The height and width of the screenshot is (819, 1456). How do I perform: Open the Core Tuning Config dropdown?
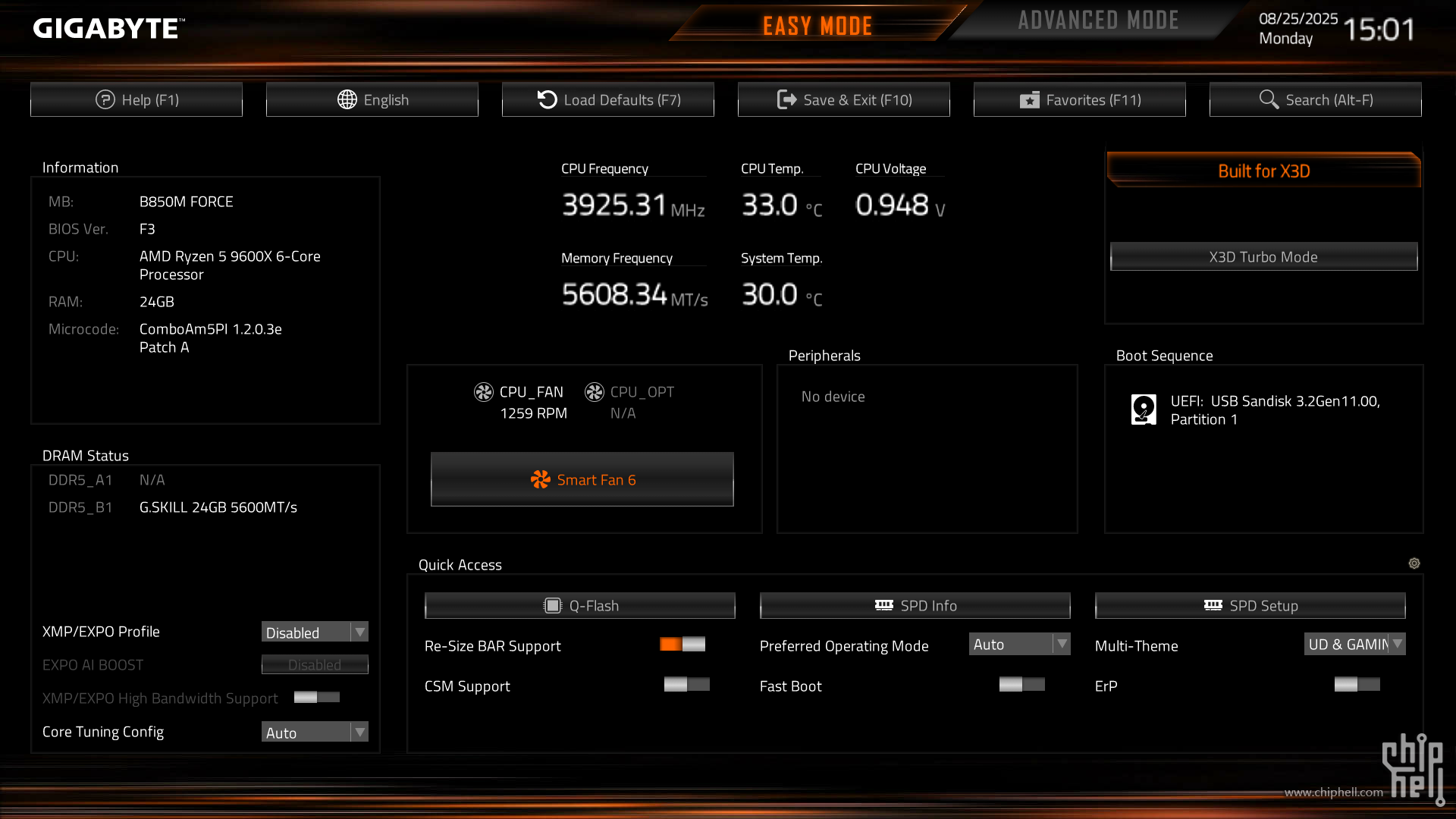[315, 732]
